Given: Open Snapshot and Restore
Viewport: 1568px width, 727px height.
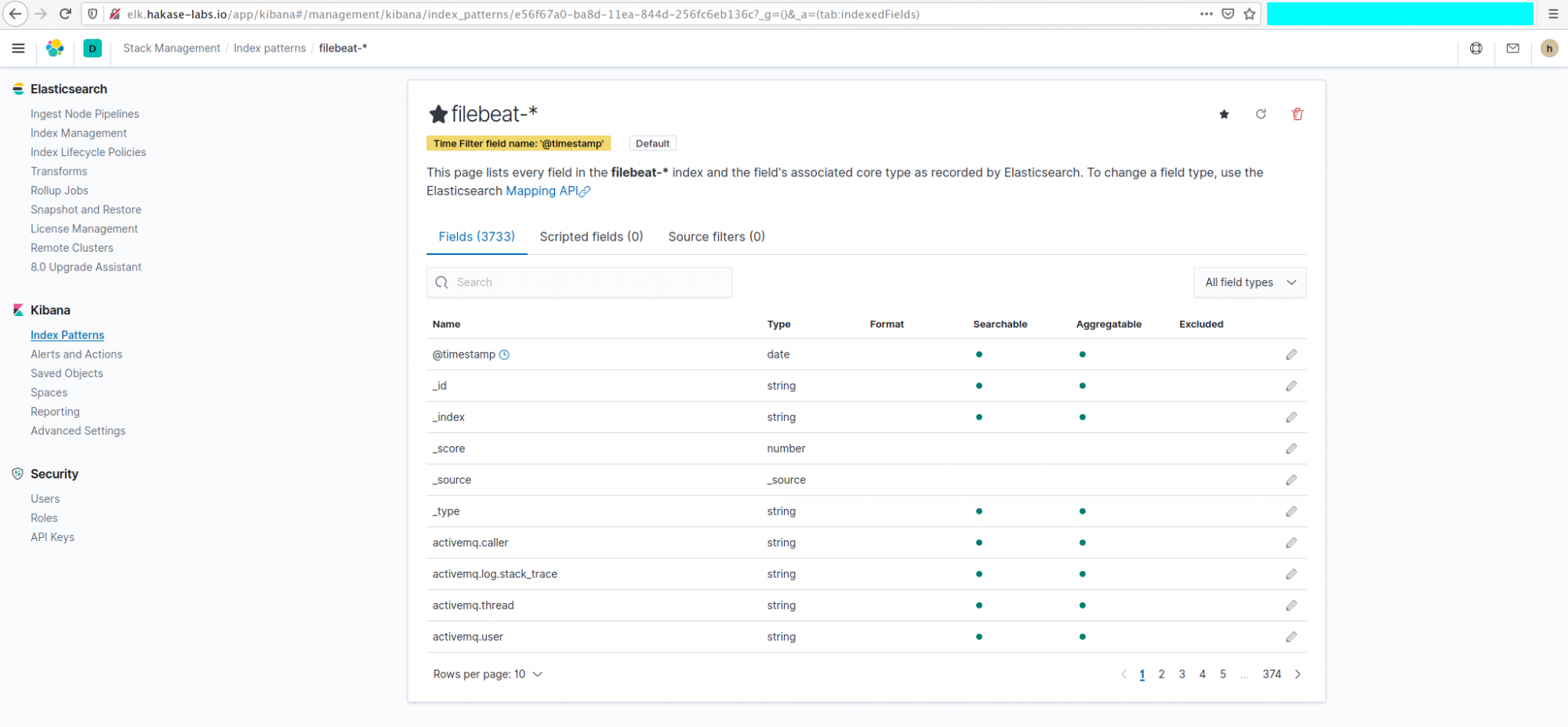Looking at the screenshot, I should coord(86,209).
